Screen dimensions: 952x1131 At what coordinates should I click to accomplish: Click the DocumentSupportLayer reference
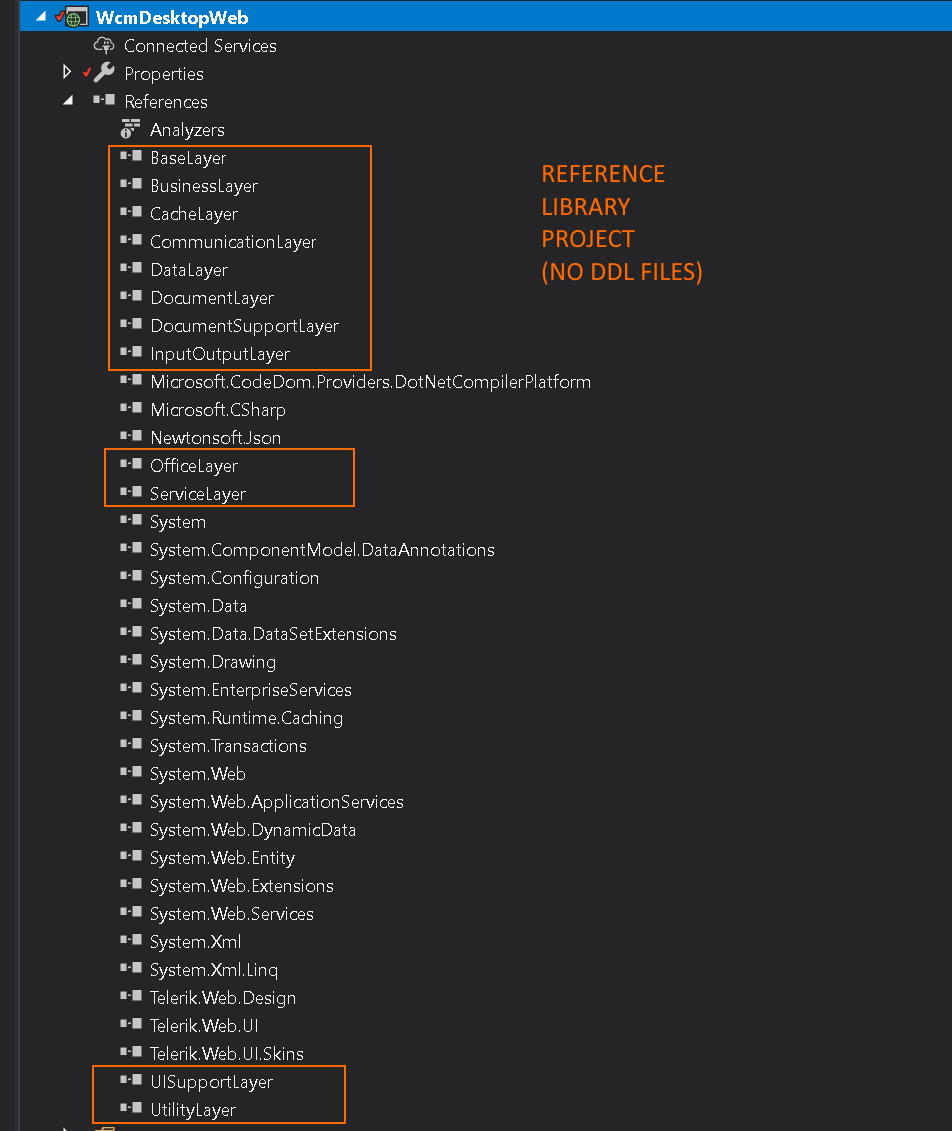point(244,325)
